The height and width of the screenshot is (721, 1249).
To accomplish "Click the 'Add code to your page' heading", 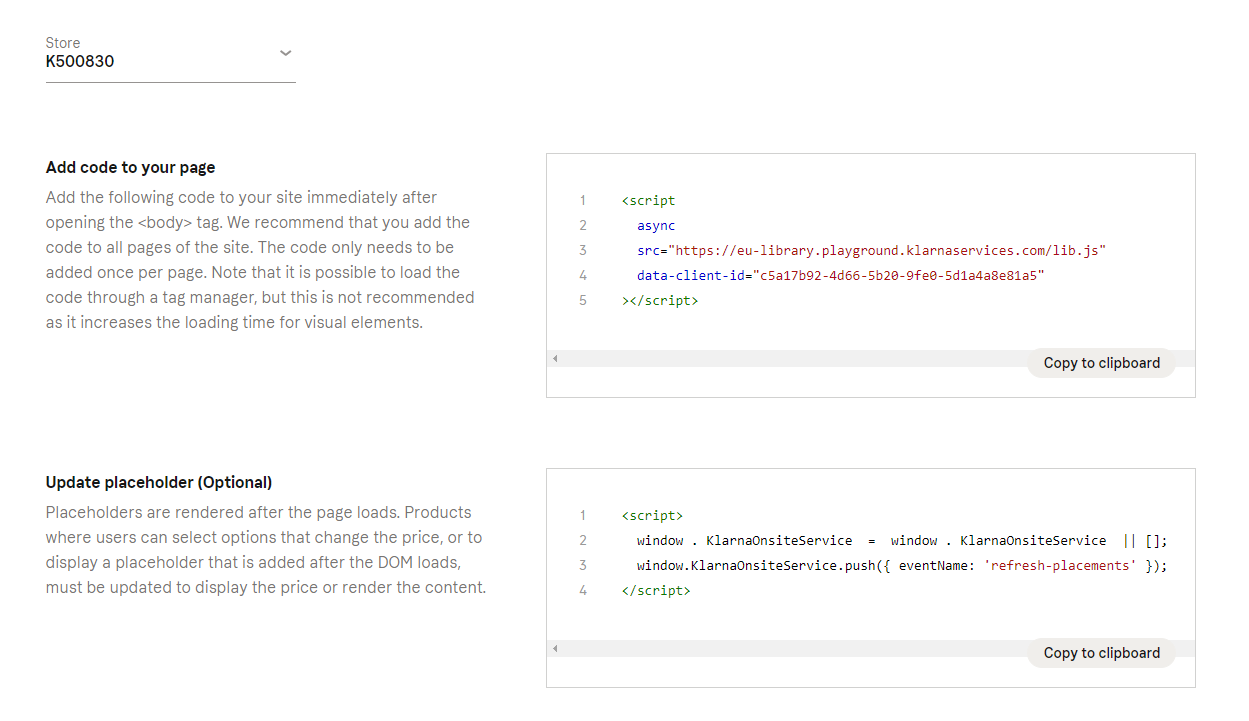I will [x=130, y=167].
